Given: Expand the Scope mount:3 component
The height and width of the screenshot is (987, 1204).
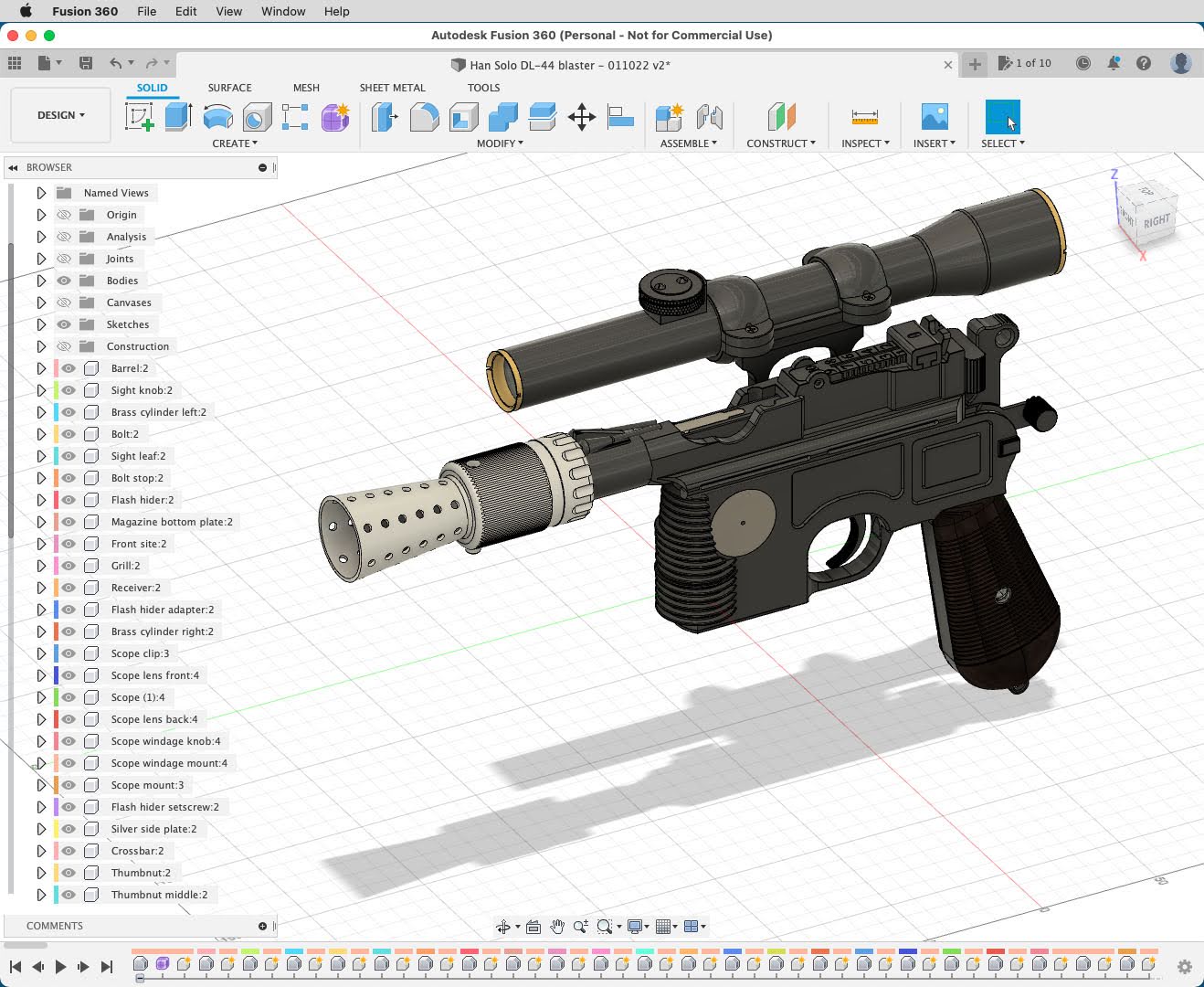Looking at the screenshot, I should [x=41, y=785].
